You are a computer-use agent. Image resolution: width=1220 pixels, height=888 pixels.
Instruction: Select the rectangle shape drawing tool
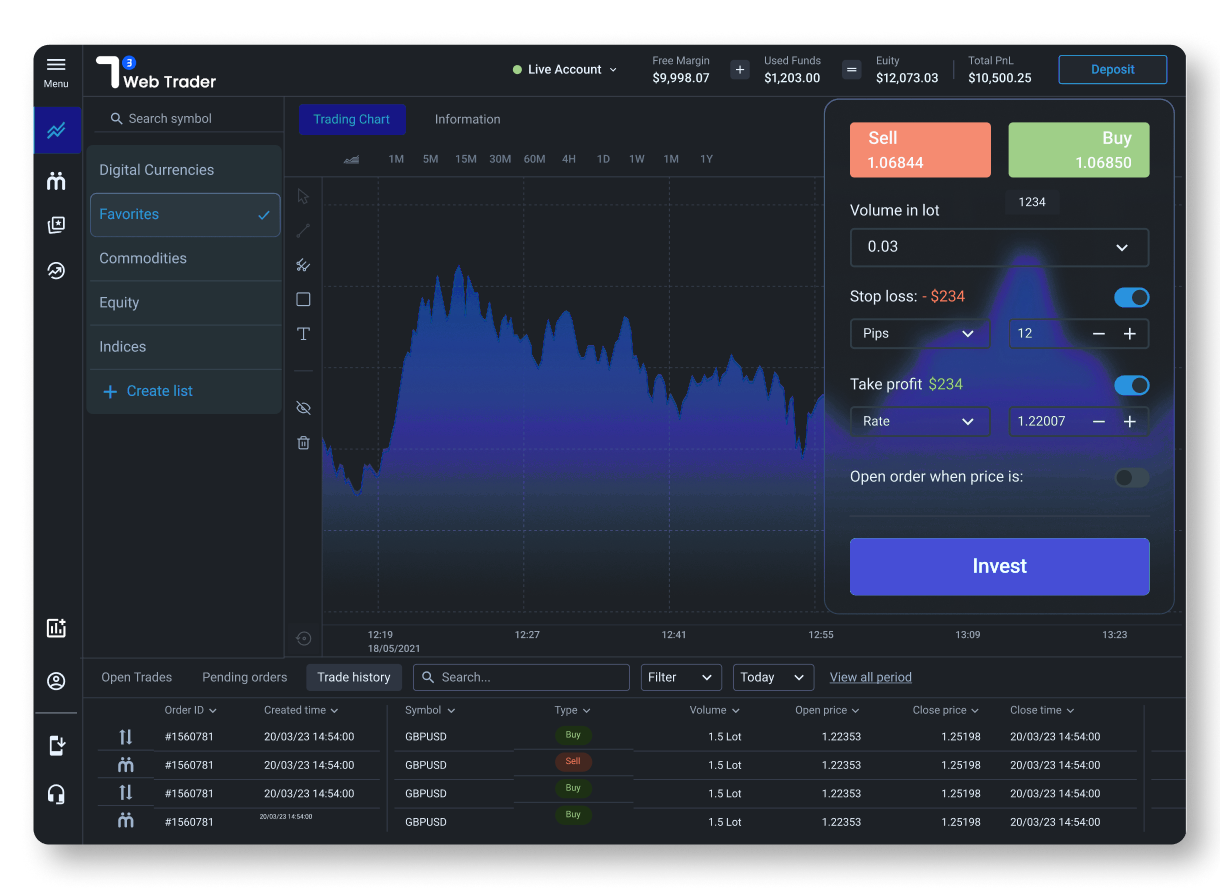point(304,299)
